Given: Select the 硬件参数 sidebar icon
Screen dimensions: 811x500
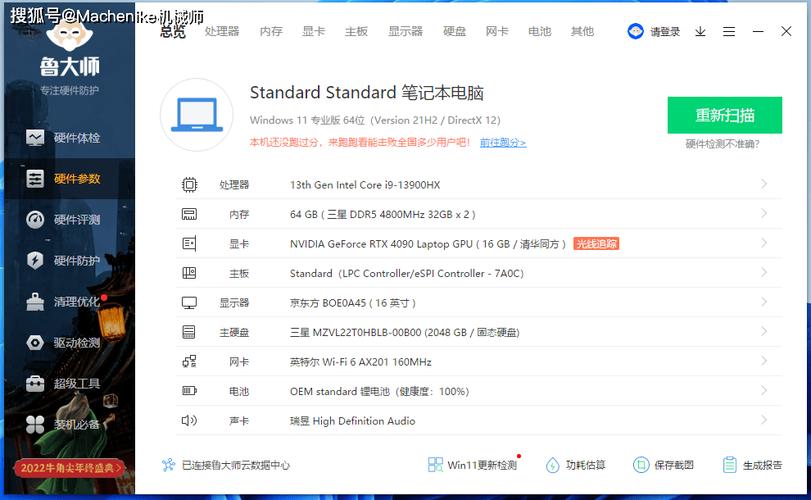Looking at the screenshot, I should pos(35,179).
